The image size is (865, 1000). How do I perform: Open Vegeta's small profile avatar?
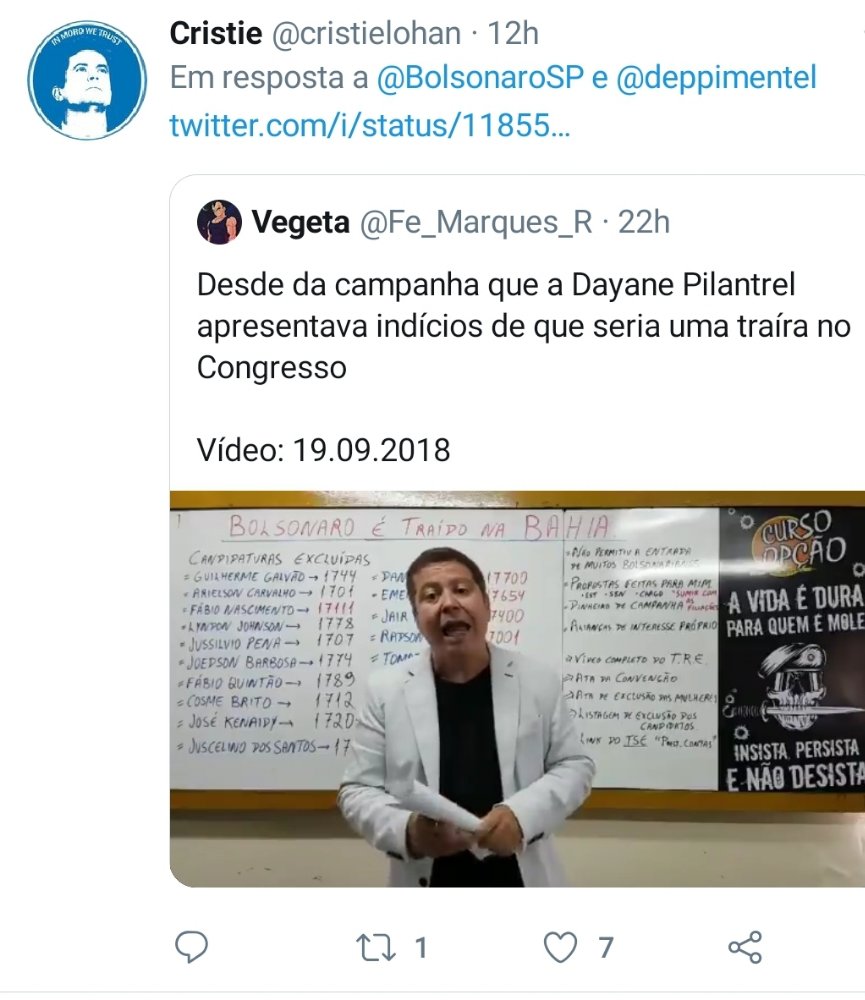tap(219, 222)
